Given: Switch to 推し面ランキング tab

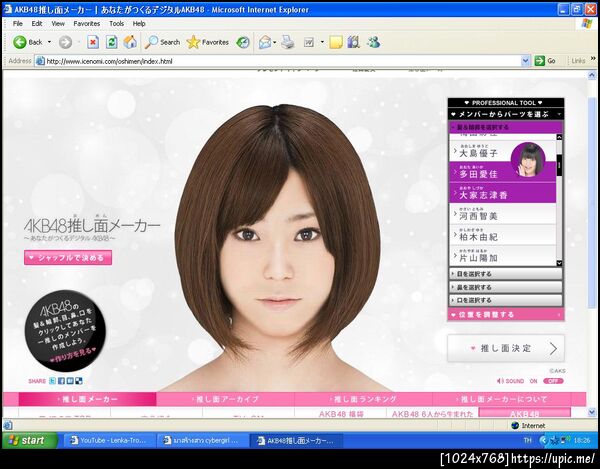Looking at the screenshot, I should point(364,399).
